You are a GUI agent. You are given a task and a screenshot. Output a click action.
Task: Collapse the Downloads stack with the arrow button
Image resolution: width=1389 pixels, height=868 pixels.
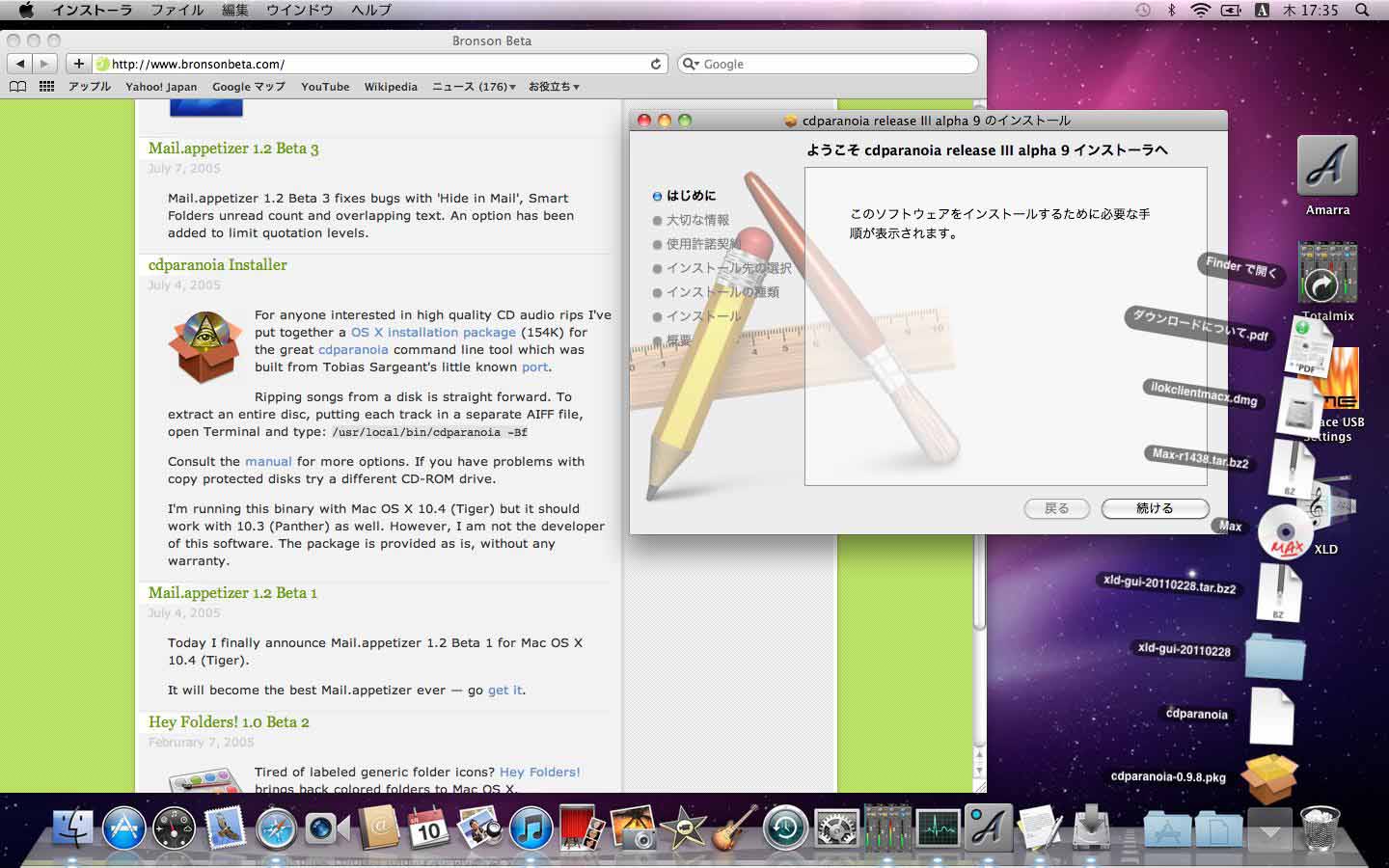pos(1269,827)
